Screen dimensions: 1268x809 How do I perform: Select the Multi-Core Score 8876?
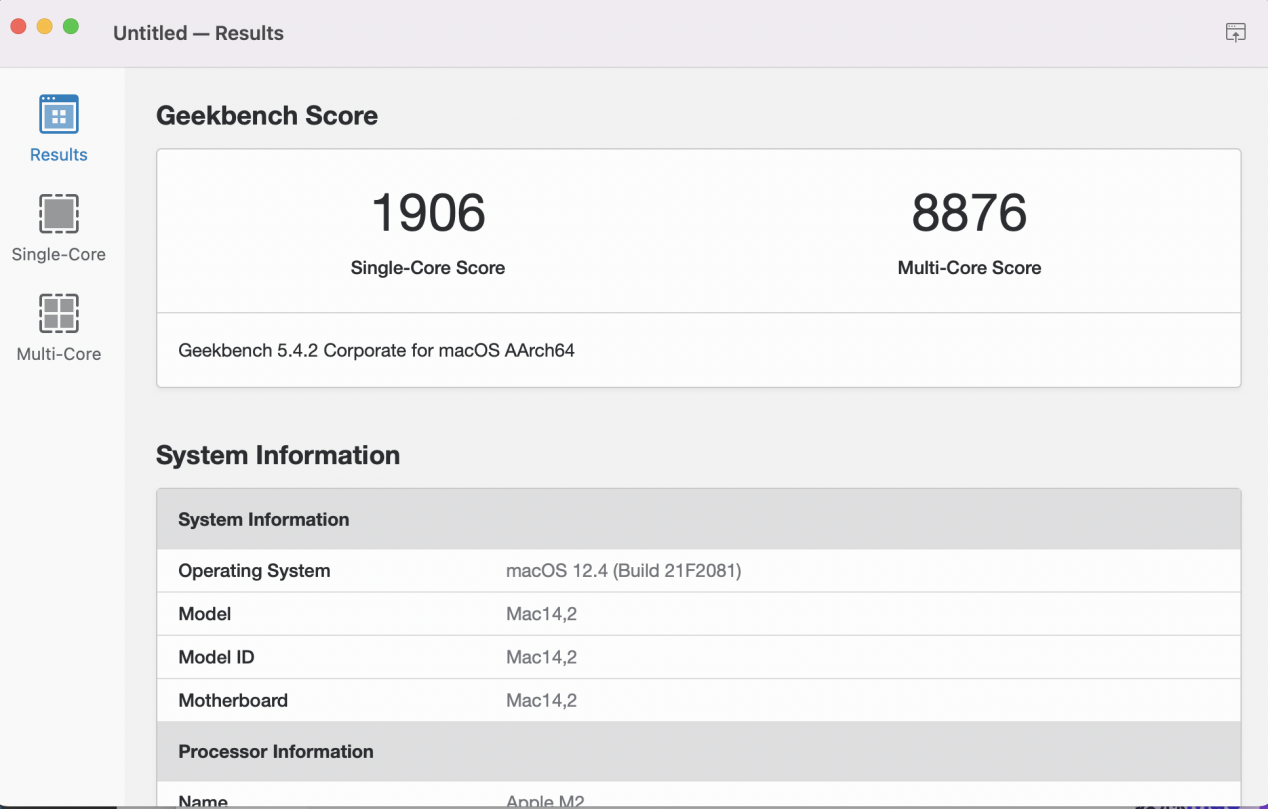(x=968, y=212)
